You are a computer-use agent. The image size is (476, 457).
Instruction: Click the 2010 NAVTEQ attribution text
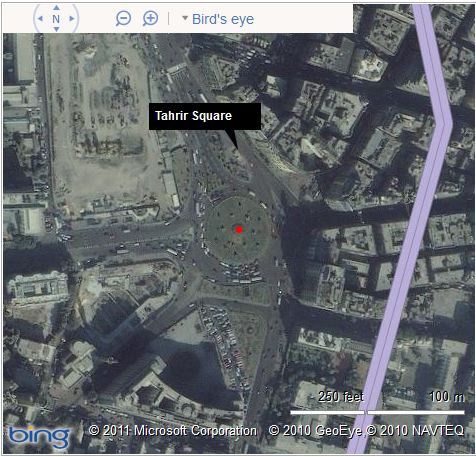point(415,431)
